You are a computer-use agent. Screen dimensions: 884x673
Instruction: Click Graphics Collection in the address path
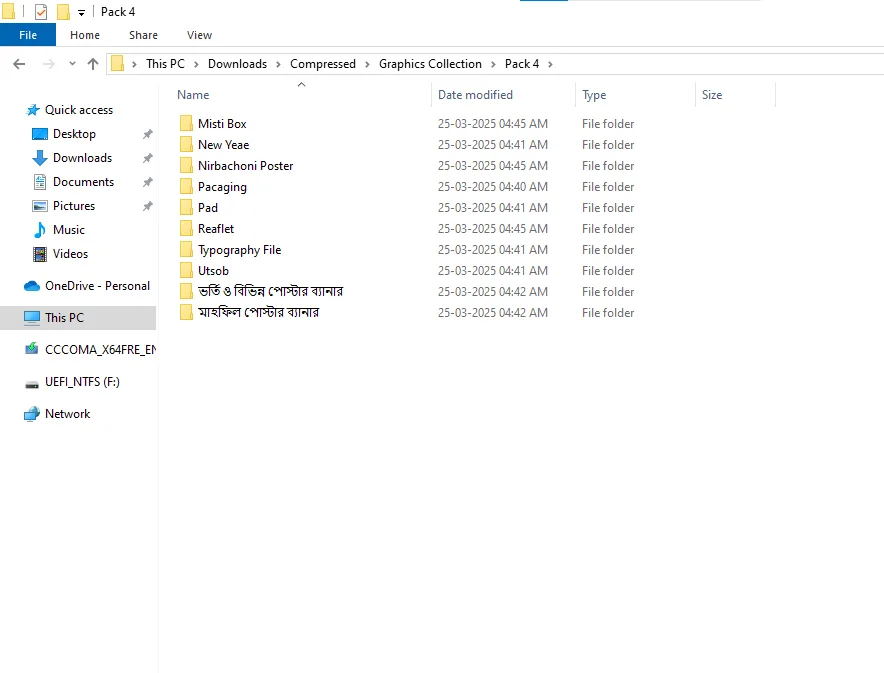point(430,64)
